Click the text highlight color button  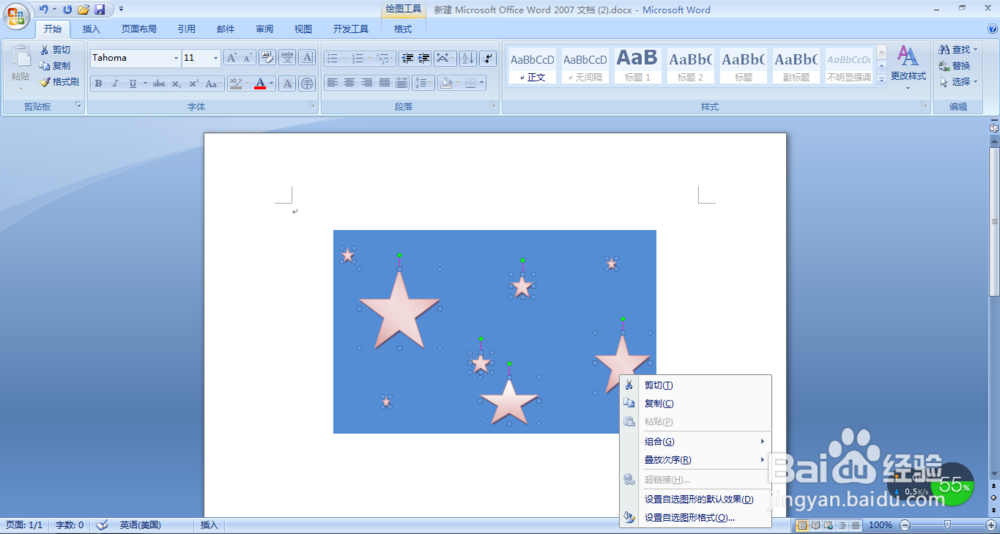236,84
